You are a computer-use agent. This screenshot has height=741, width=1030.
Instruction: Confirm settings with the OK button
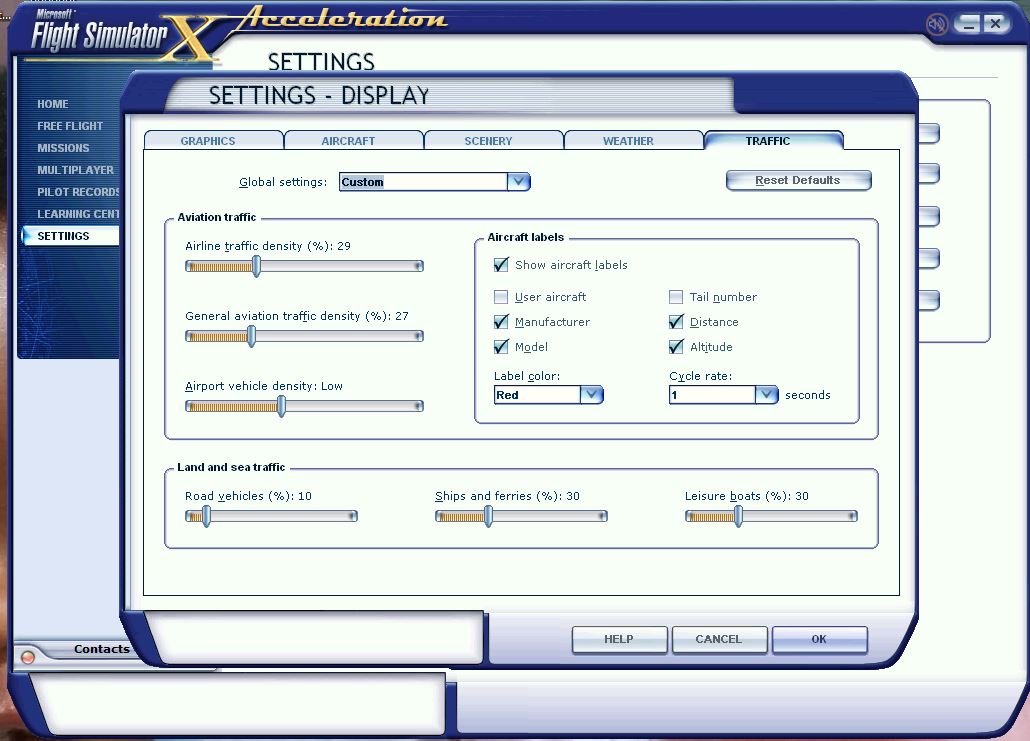819,639
